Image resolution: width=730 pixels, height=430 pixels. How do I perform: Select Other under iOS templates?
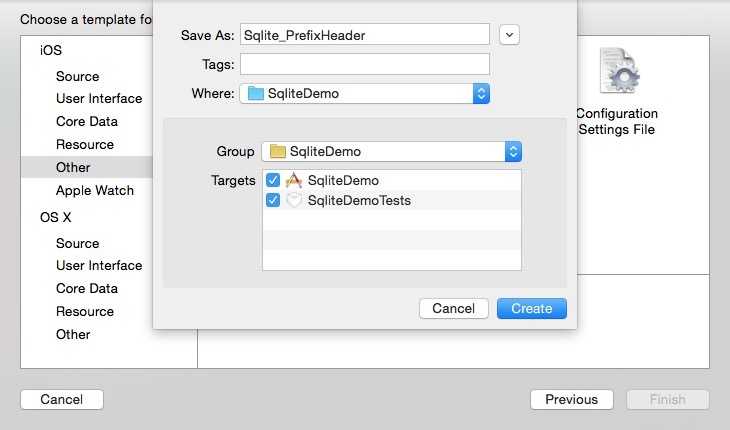[73, 167]
